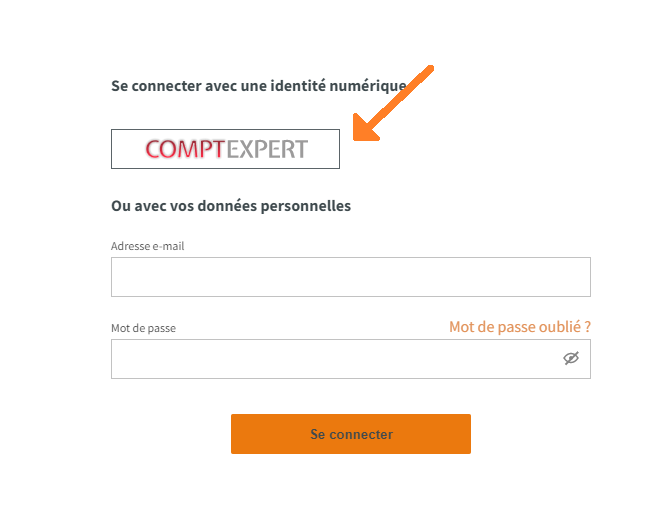Show password using the crossed-eye icon
The image size is (652, 505).
coord(571,358)
